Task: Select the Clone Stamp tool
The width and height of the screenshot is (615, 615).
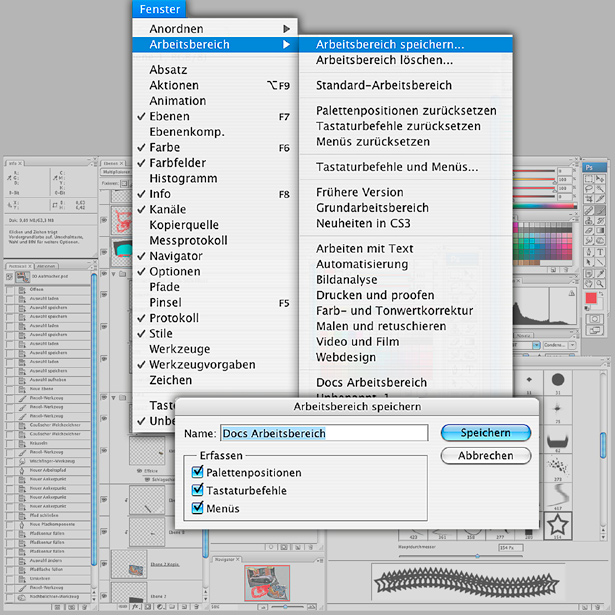Action: pos(589,220)
